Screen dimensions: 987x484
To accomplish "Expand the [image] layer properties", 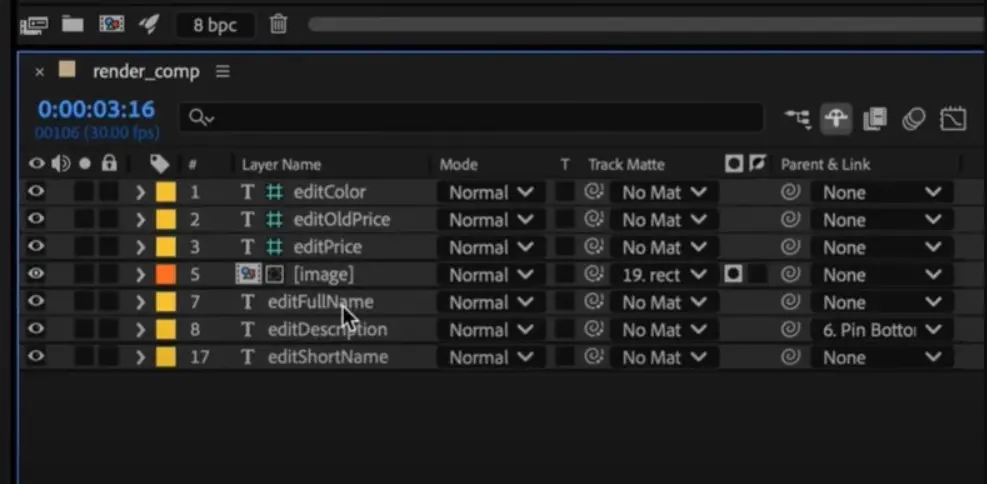I will click(x=141, y=275).
